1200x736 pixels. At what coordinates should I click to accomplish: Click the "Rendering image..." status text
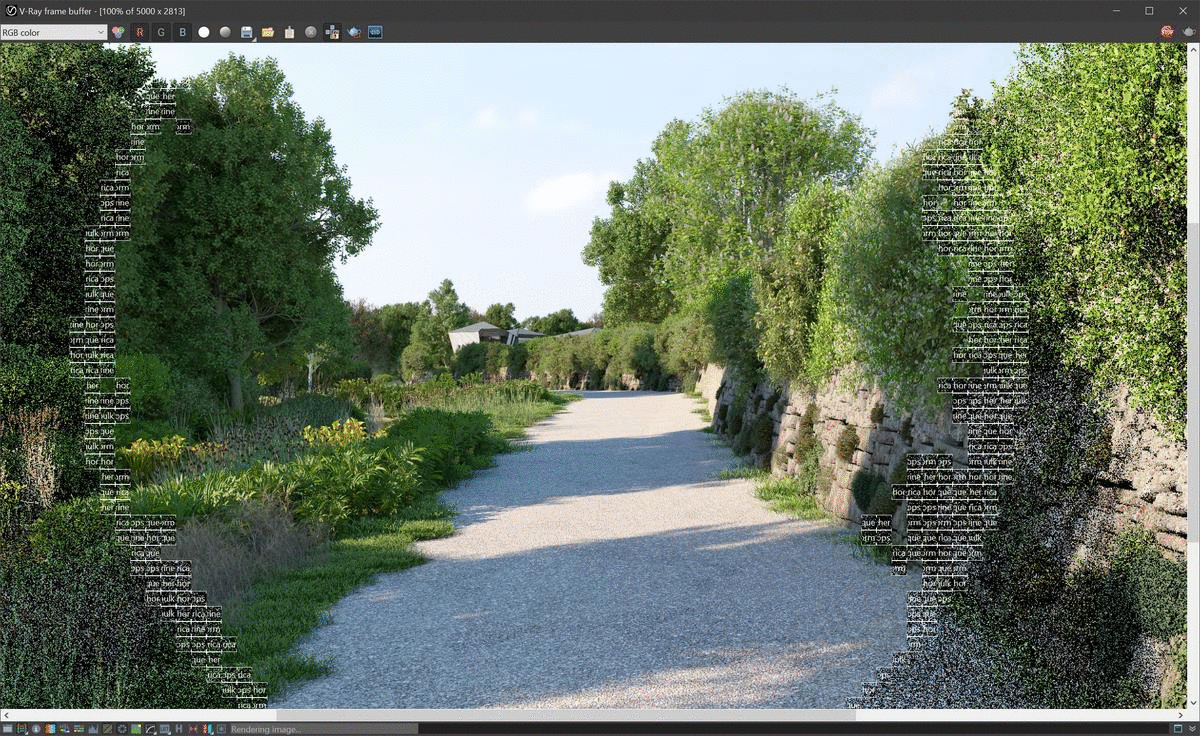click(x=266, y=729)
